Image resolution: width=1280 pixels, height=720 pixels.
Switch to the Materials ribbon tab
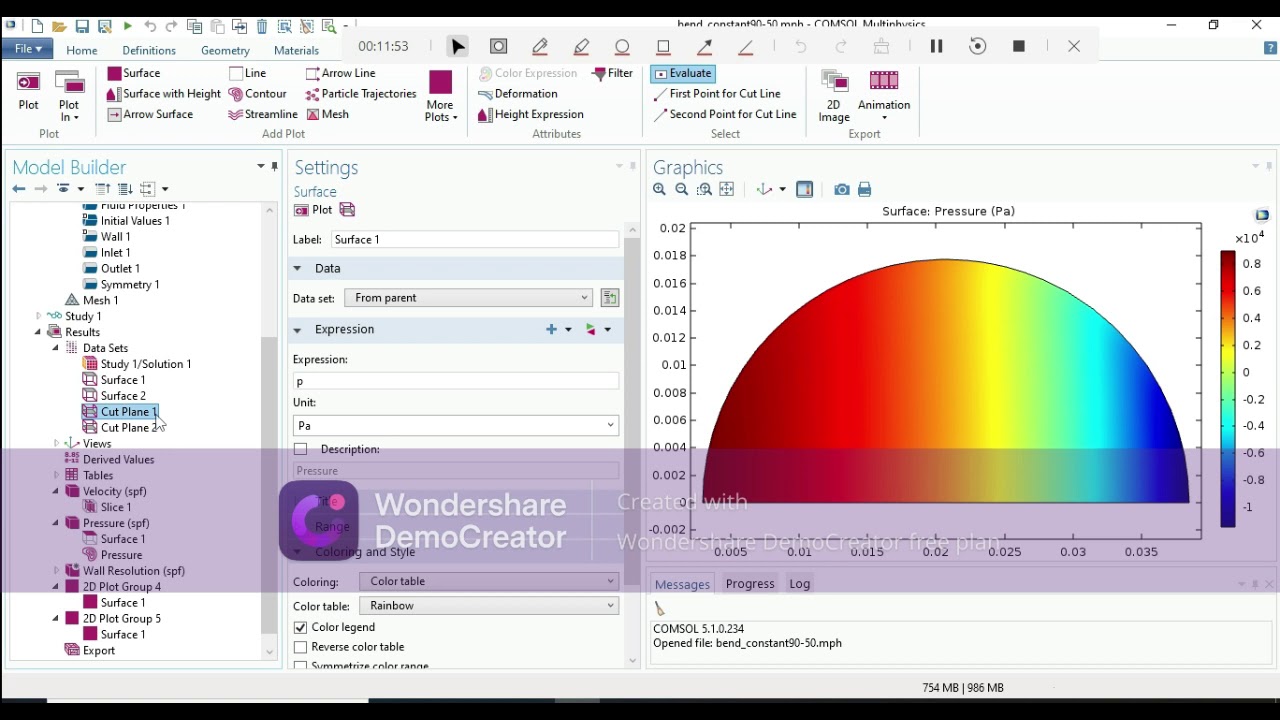(296, 50)
